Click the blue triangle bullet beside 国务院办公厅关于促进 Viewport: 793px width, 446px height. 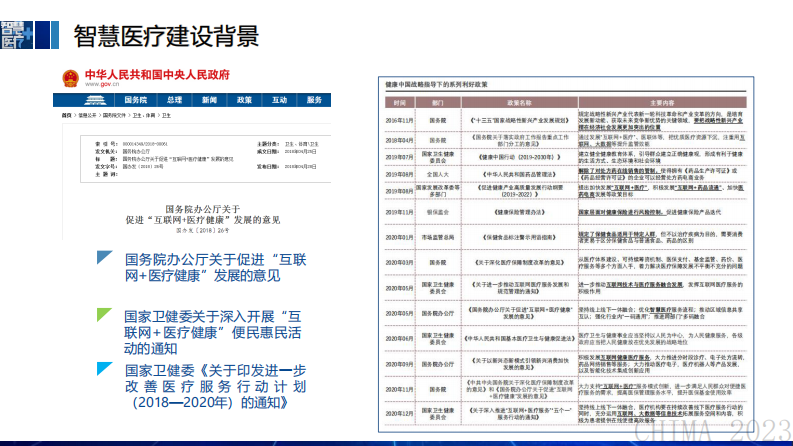click(104, 257)
